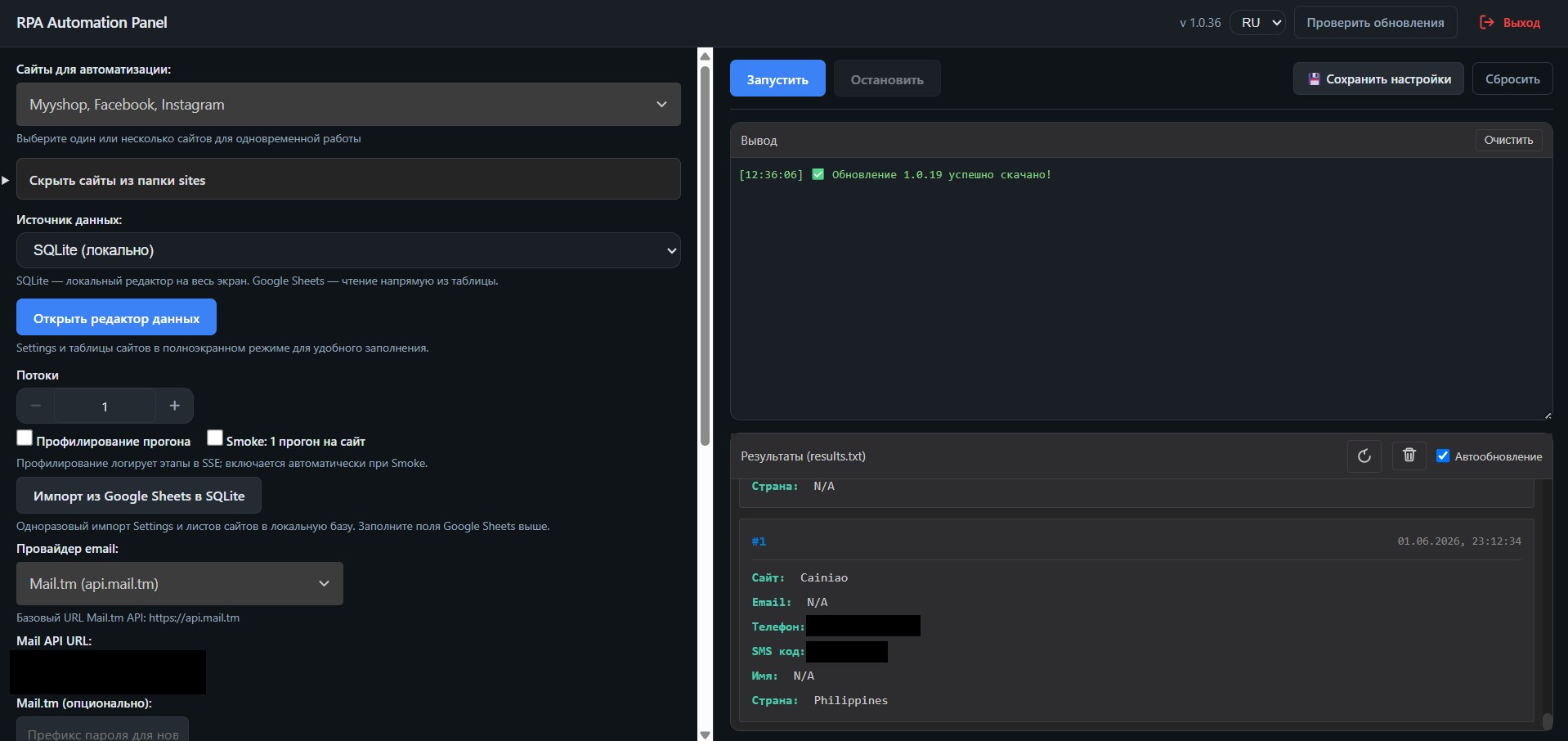Viewport: 1568px width, 741px height.
Task: Click the Запустить button
Action: [x=777, y=79]
